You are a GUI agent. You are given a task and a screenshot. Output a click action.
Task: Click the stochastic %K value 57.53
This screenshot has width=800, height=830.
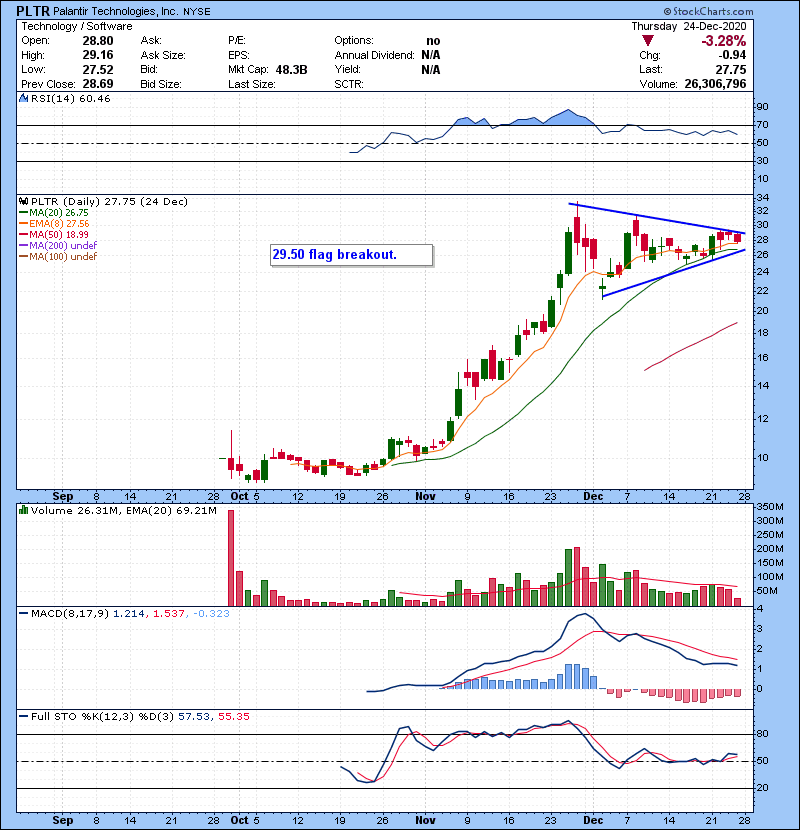pos(194,717)
